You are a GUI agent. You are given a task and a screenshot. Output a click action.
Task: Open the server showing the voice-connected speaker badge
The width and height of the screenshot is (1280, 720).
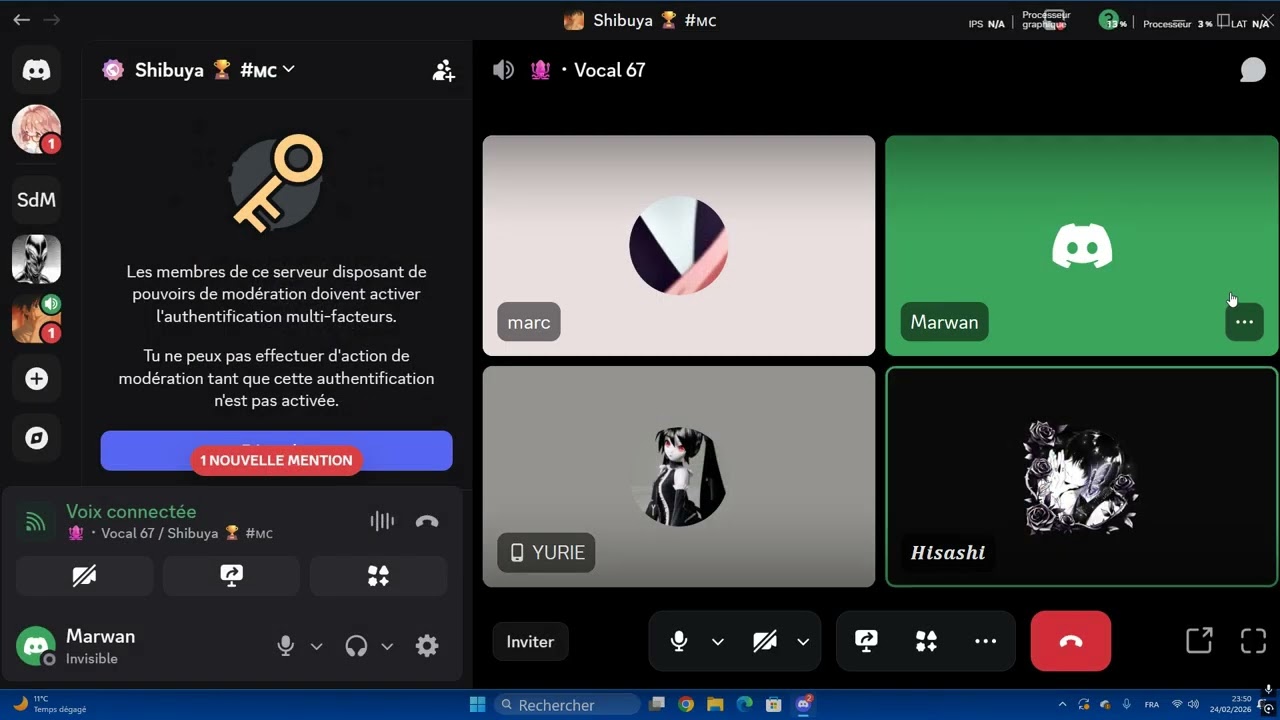pyautogui.click(x=36, y=319)
